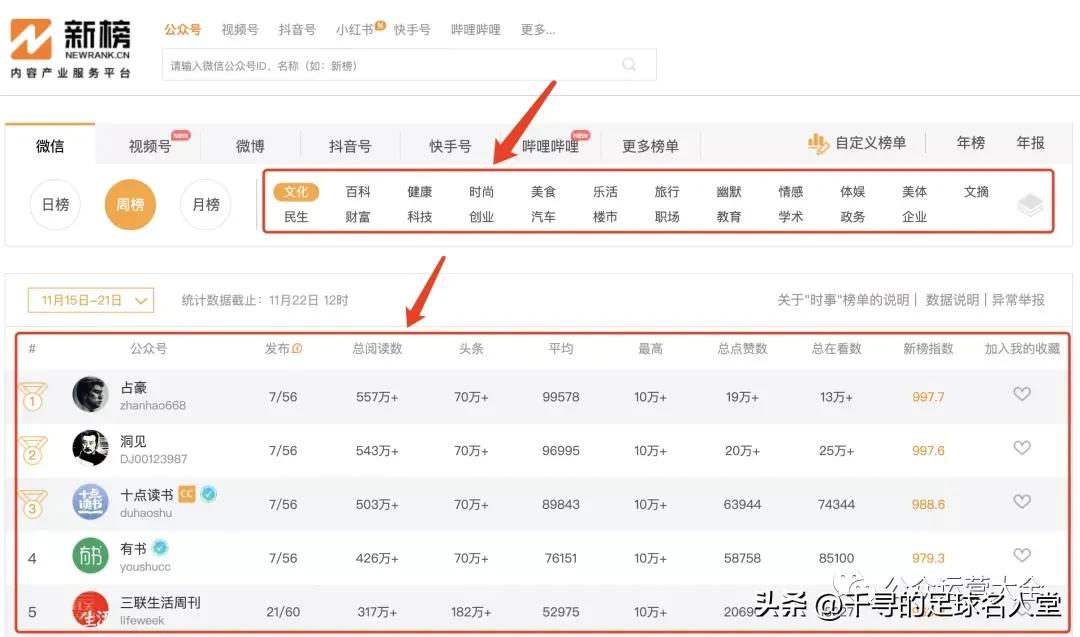
Task: Open the 11月15日–21日 date dropdown
Action: coord(90,299)
